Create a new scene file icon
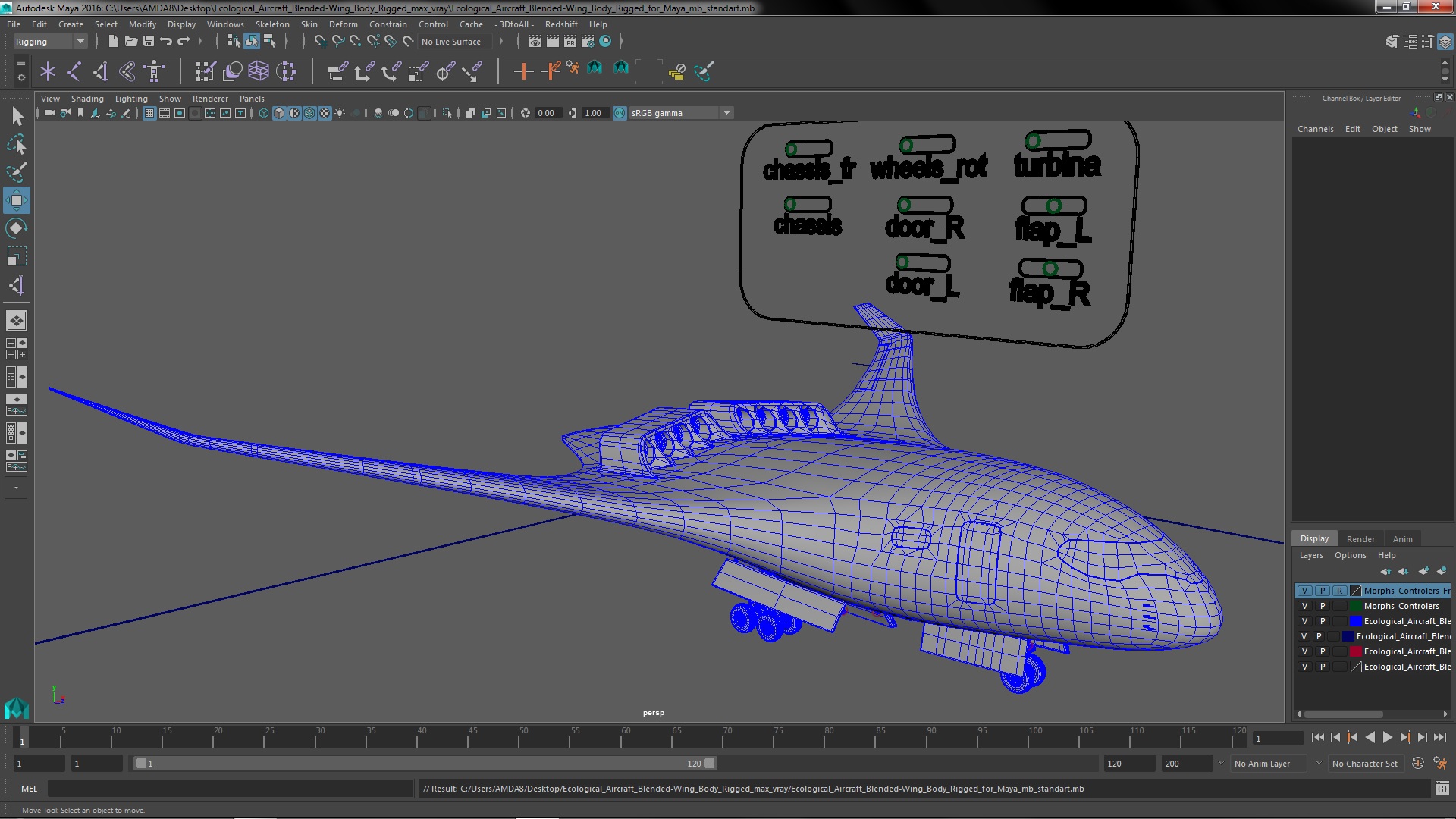The height and width of the screenshot is (819, 1456). pyautogui.click(x=113, y=41)
